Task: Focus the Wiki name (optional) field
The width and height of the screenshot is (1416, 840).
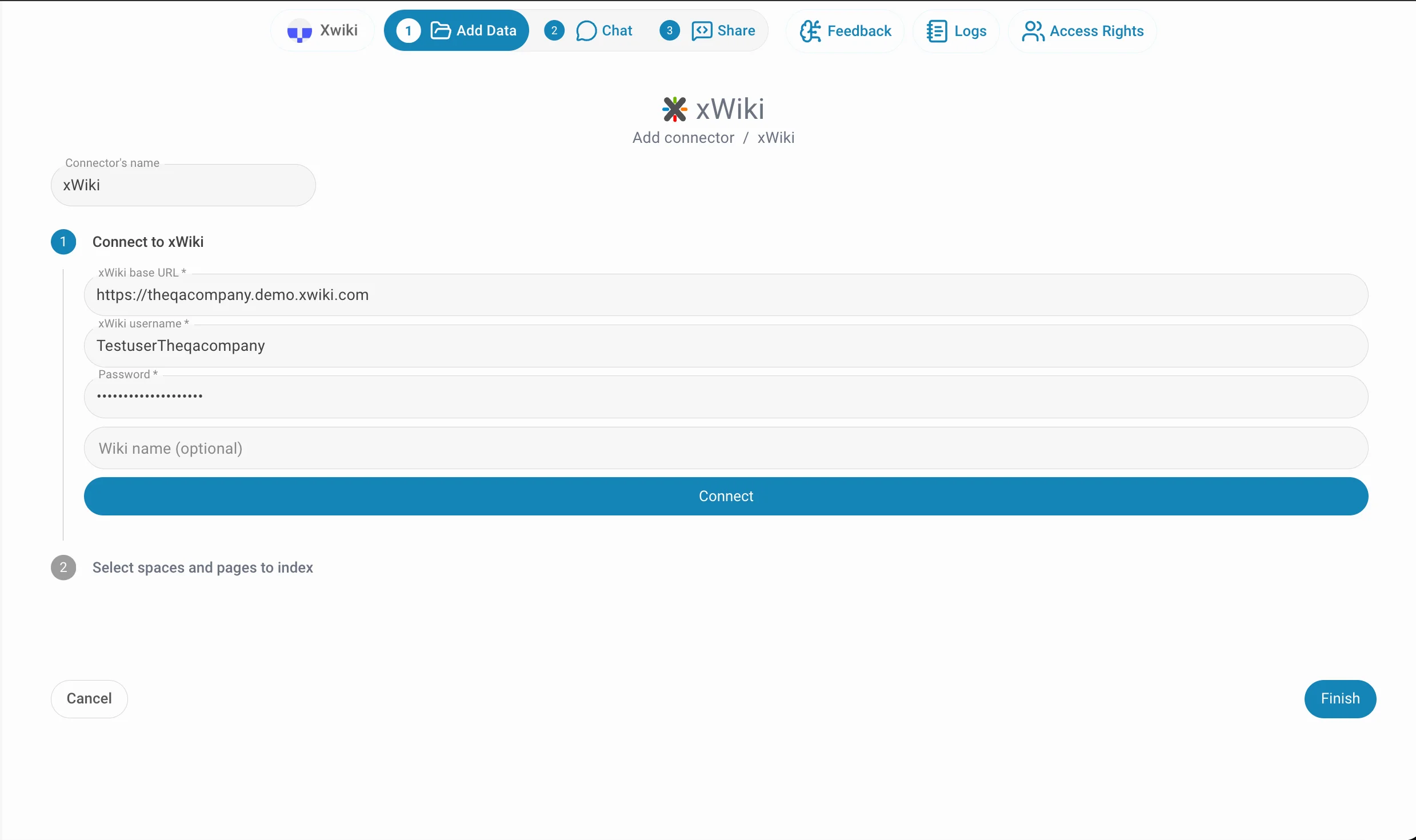Action: 726,448
